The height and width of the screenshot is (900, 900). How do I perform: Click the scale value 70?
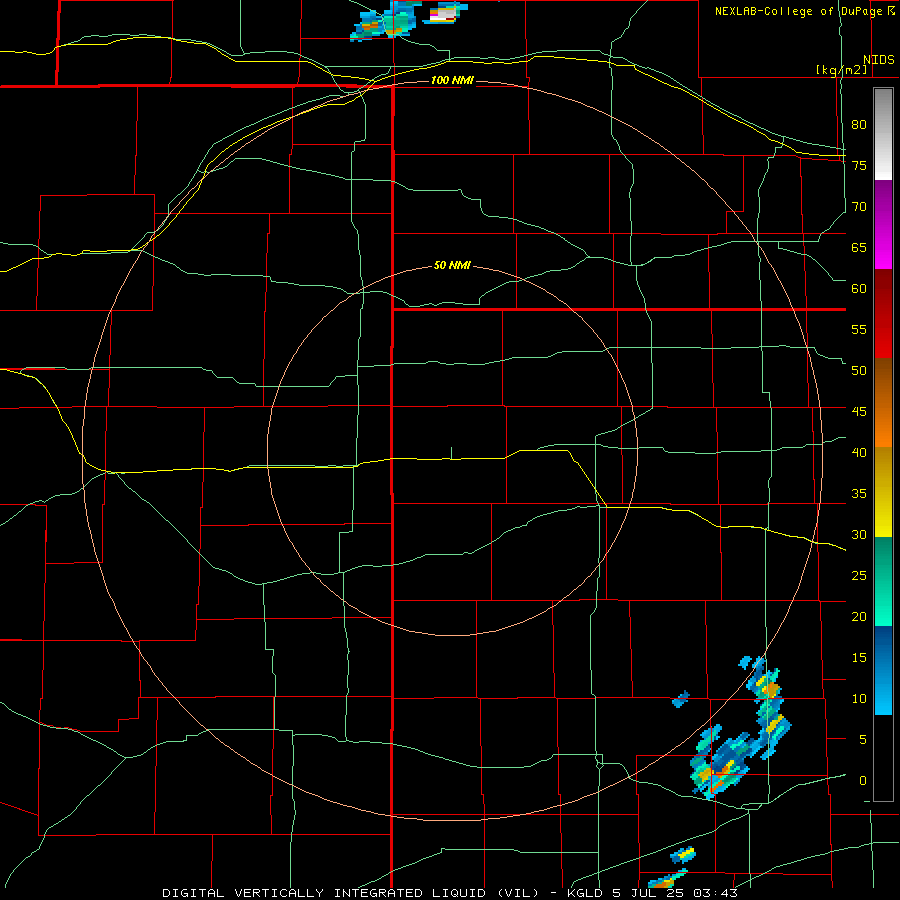pos(859,207)
